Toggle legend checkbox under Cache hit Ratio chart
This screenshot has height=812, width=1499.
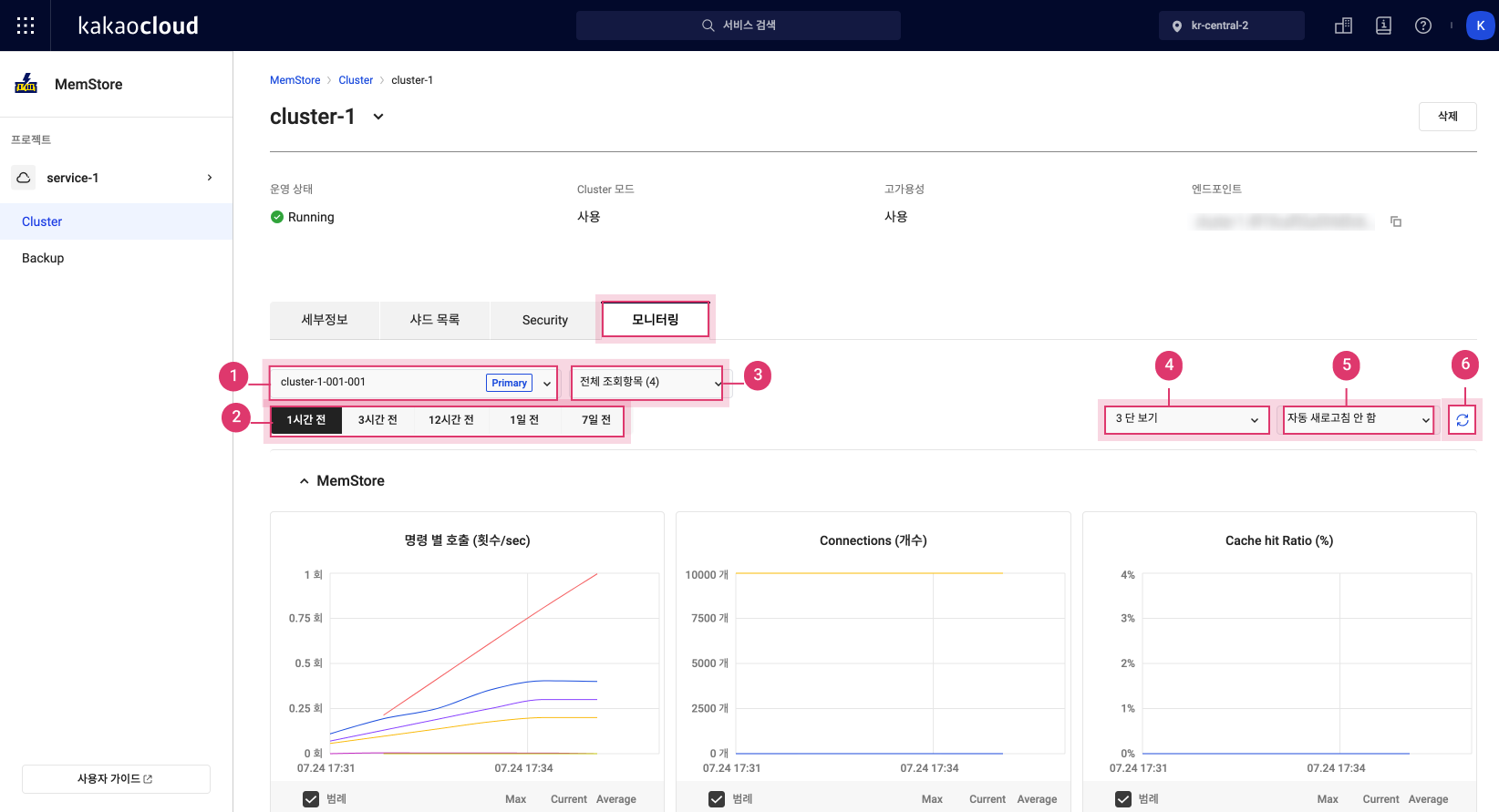coord(1123,799)
